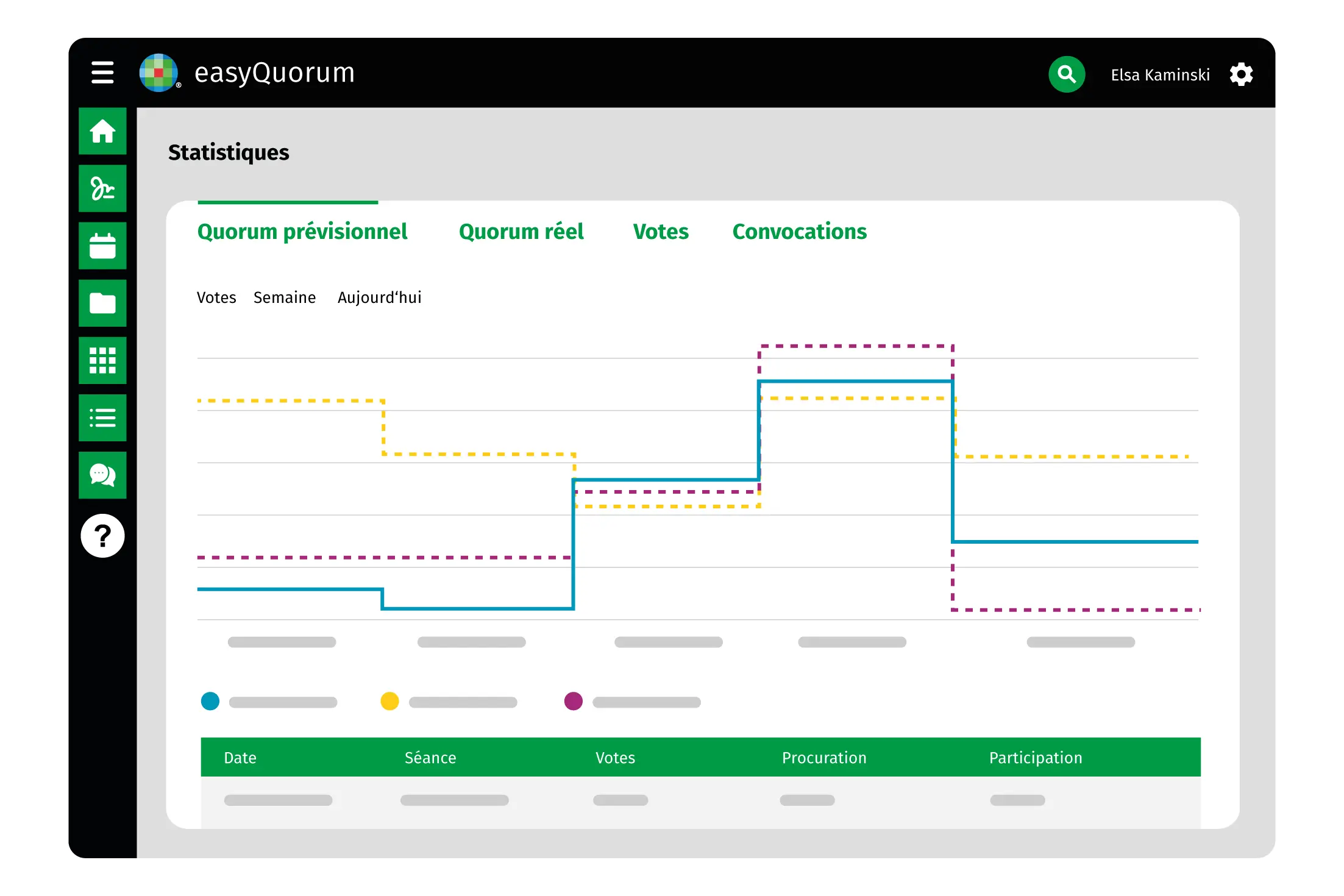
Task: Open the list sidebar icon
Action: (x=102, y=418)
